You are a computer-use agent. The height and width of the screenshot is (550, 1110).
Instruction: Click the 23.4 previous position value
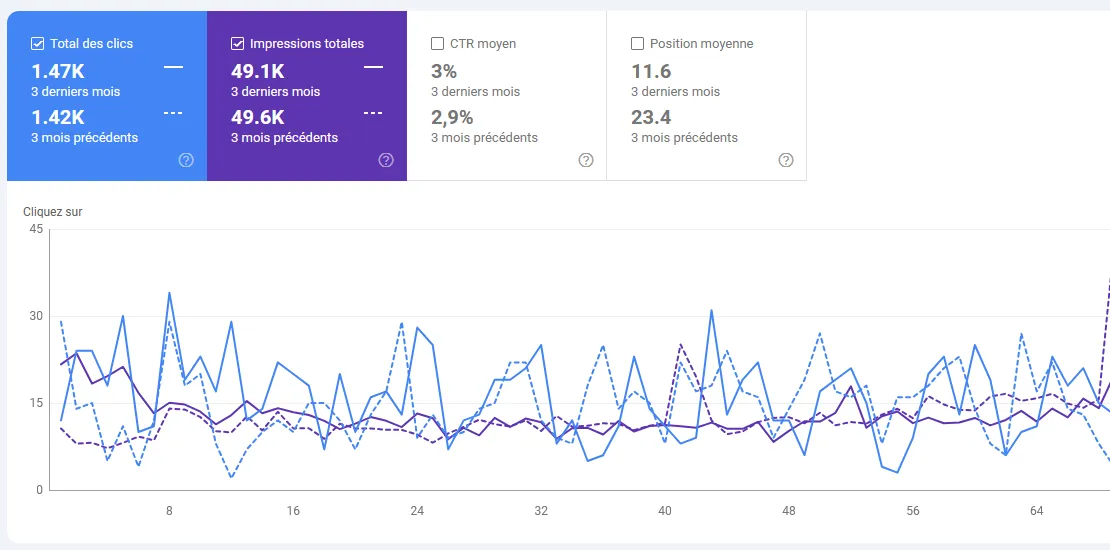[651, 117]
